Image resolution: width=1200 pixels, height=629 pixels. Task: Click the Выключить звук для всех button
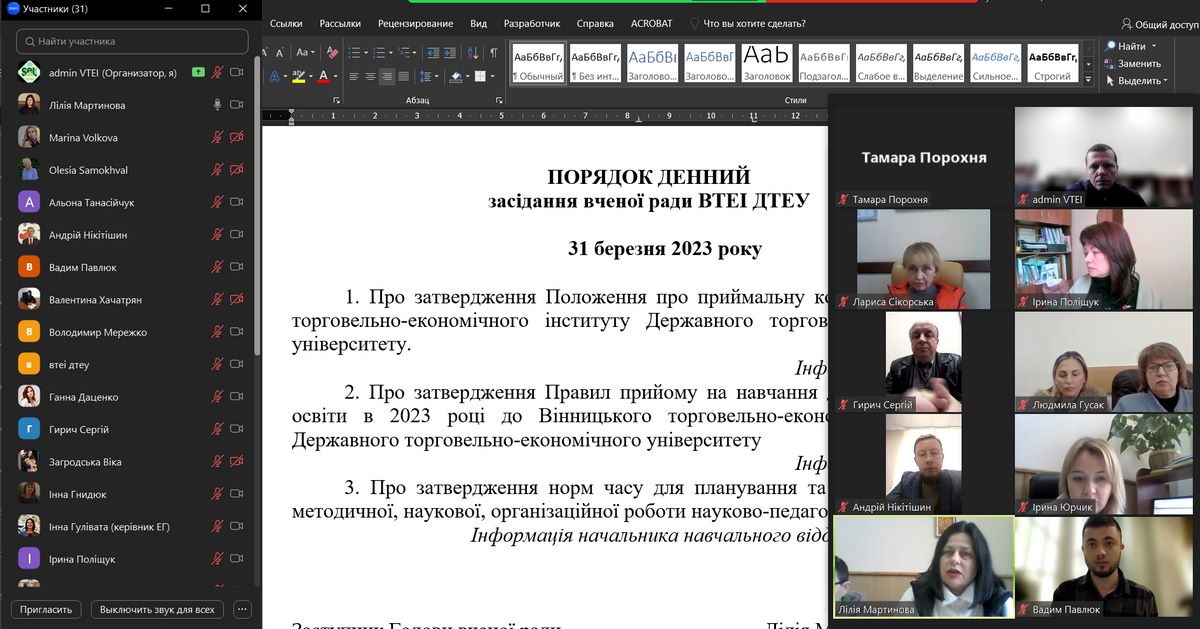click(157, 609)
